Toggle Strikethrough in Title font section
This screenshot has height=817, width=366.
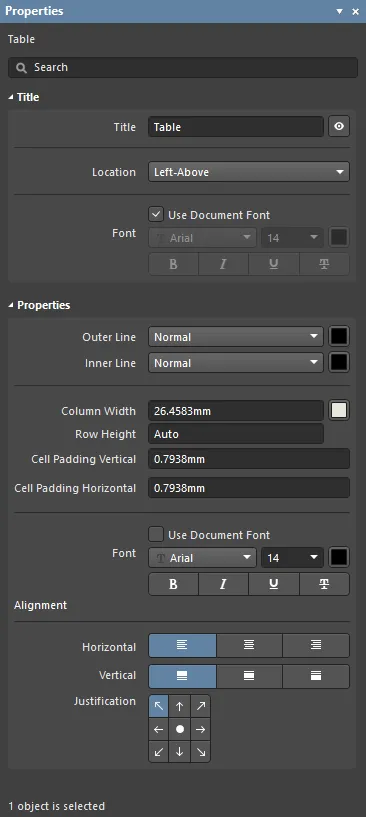click(x=324, y=264)
